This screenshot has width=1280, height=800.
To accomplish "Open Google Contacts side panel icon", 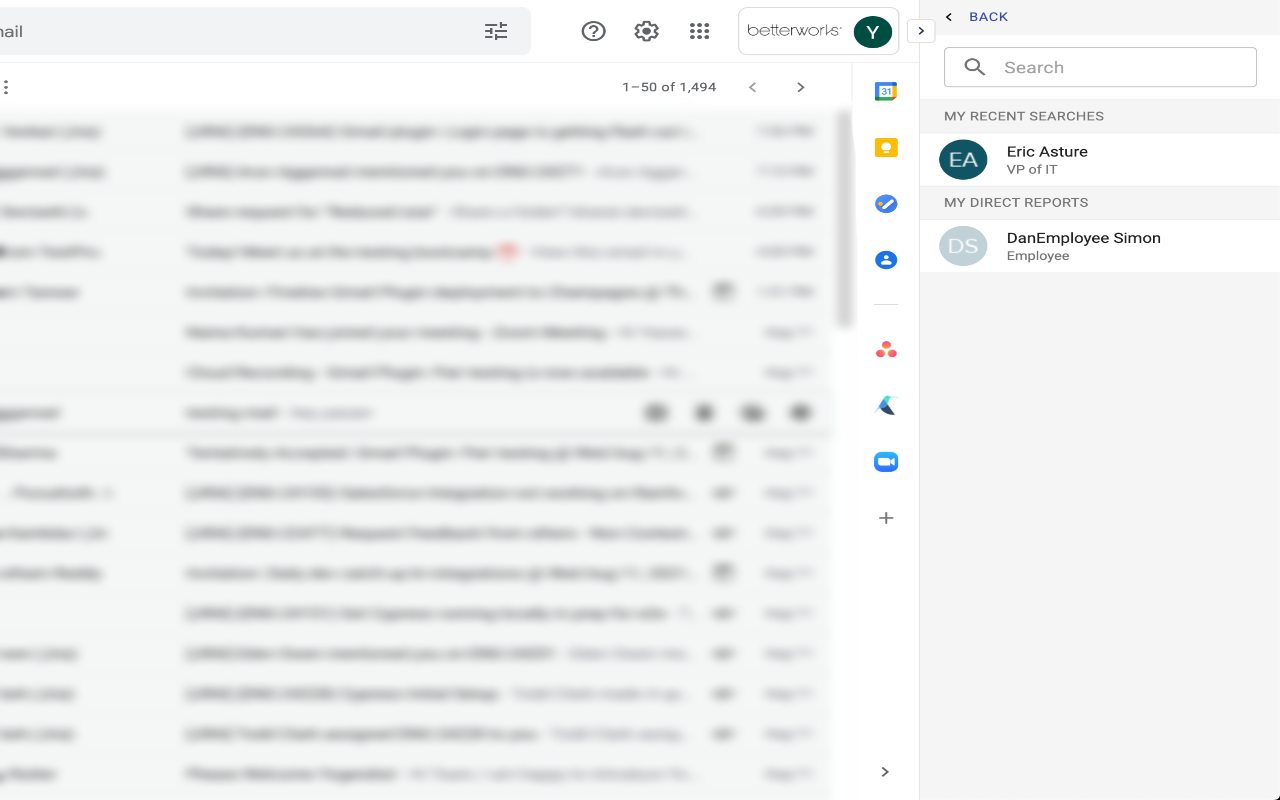I will click(886, 260).
